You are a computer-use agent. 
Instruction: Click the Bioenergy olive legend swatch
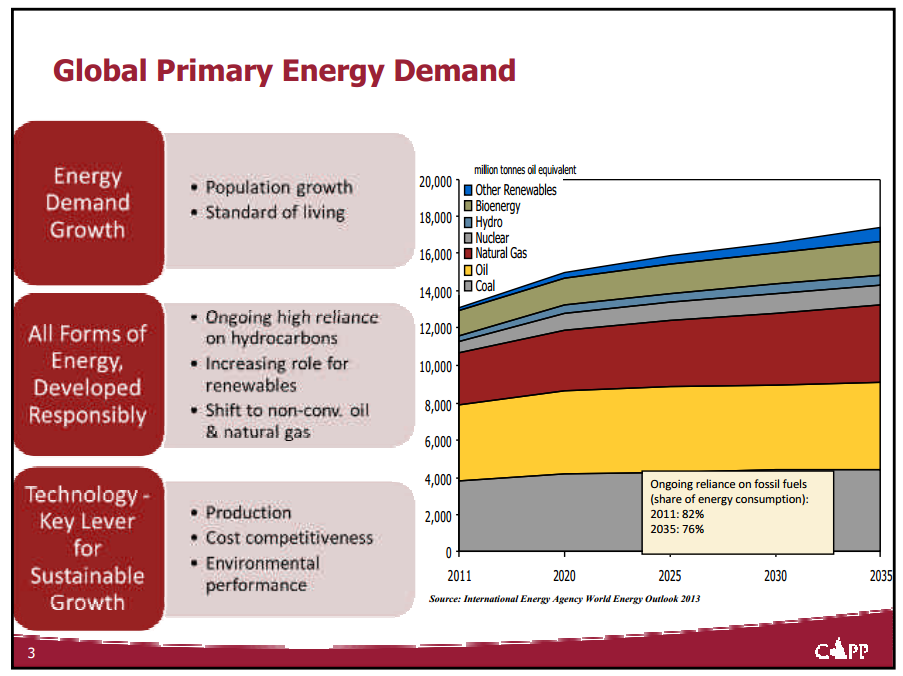pyautogui.click(x=468, y=206)
